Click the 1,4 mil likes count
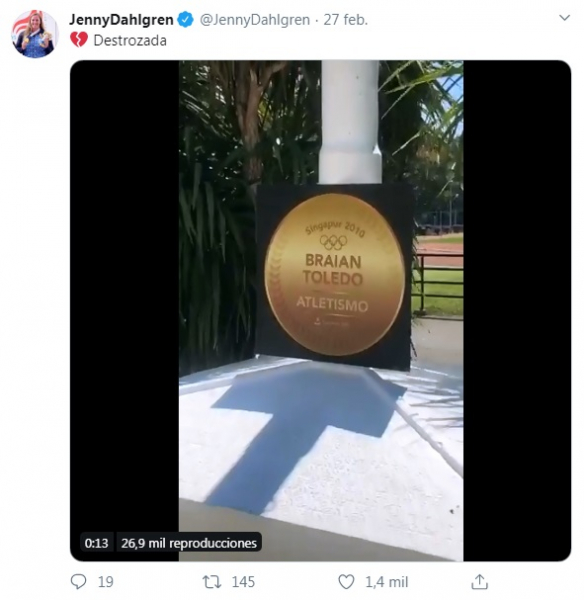Viewport: 584px width, 600px height. pyautogui.click(x=387, y=582)
